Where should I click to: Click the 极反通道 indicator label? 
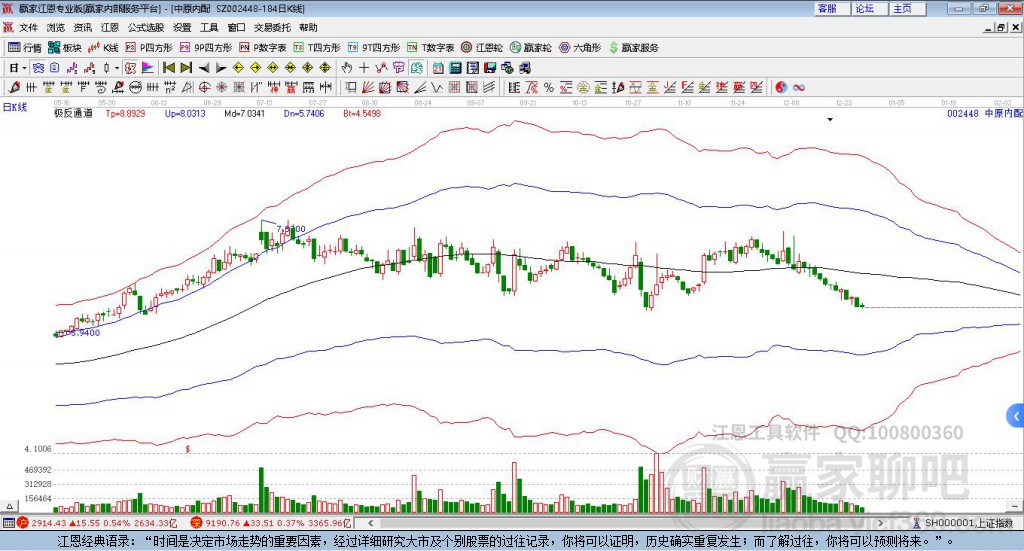click(x=73, y=114)
